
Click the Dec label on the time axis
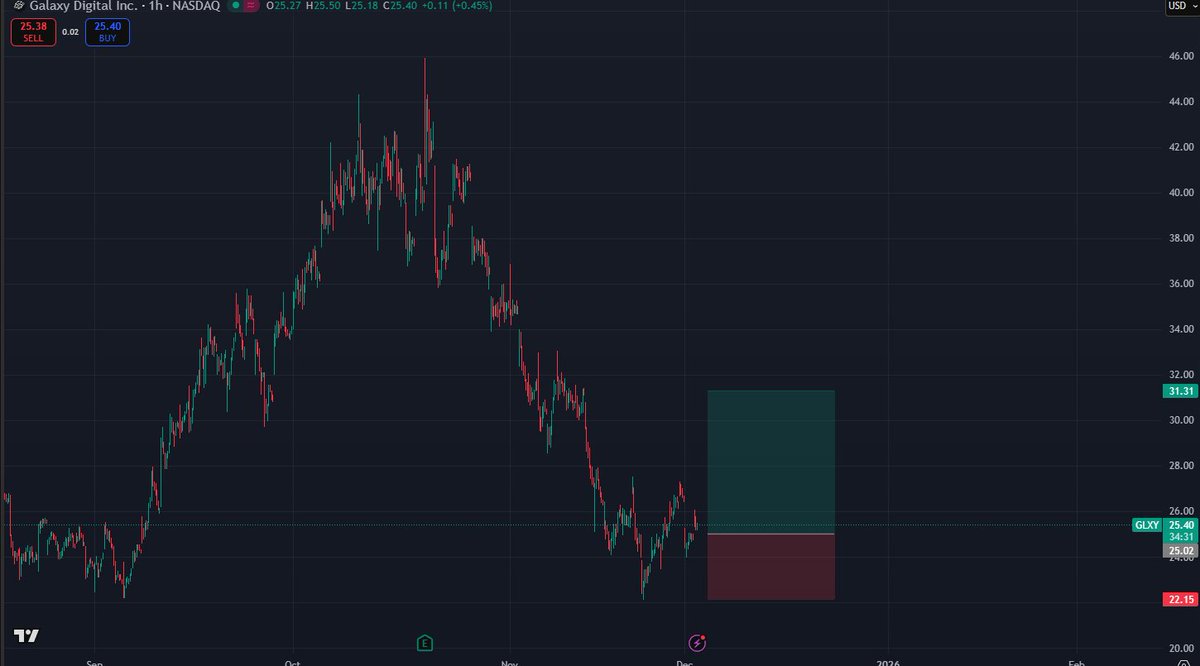(x=686, y=662)
